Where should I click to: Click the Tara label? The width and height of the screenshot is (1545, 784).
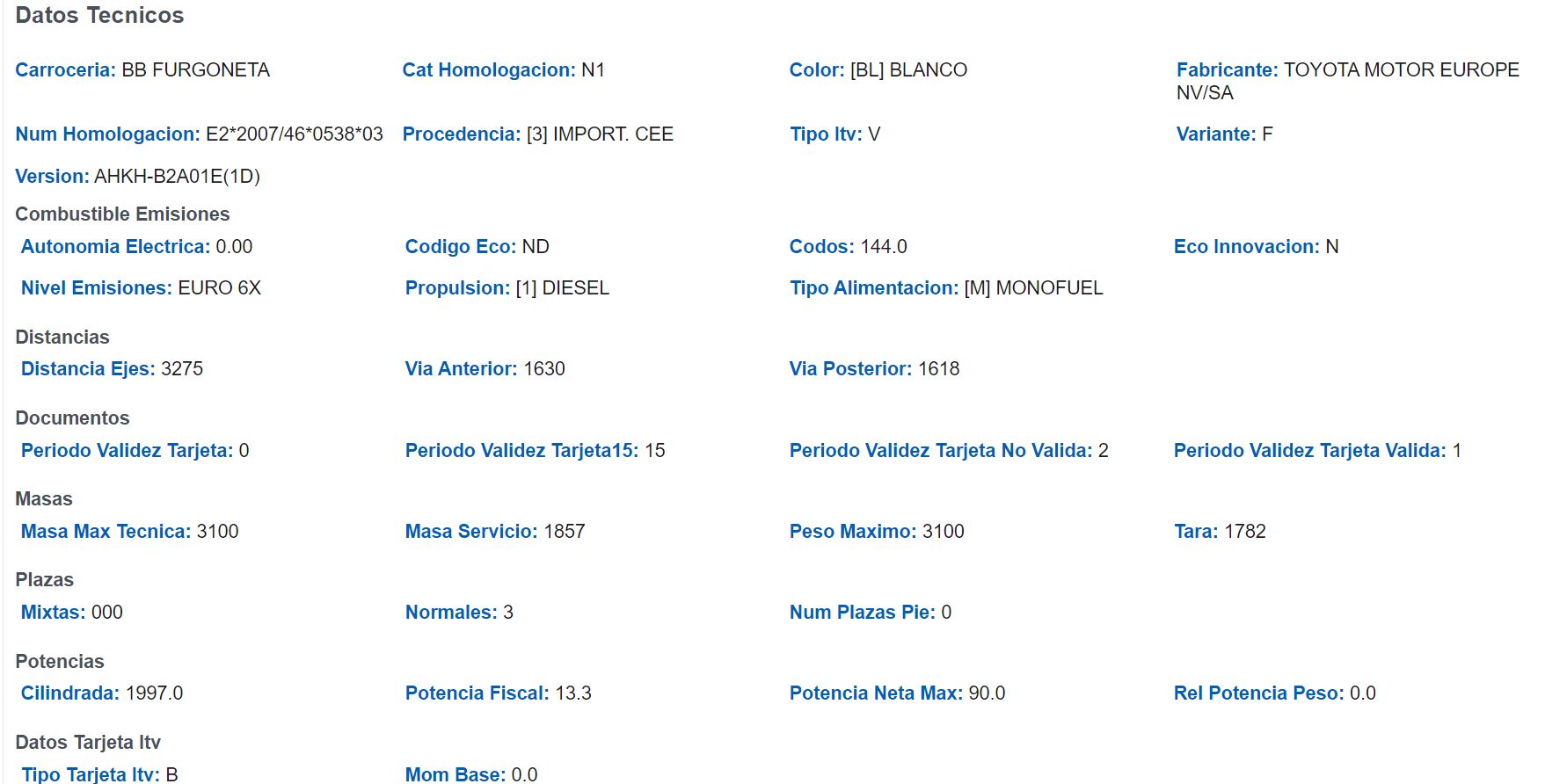click(1196, 532)
